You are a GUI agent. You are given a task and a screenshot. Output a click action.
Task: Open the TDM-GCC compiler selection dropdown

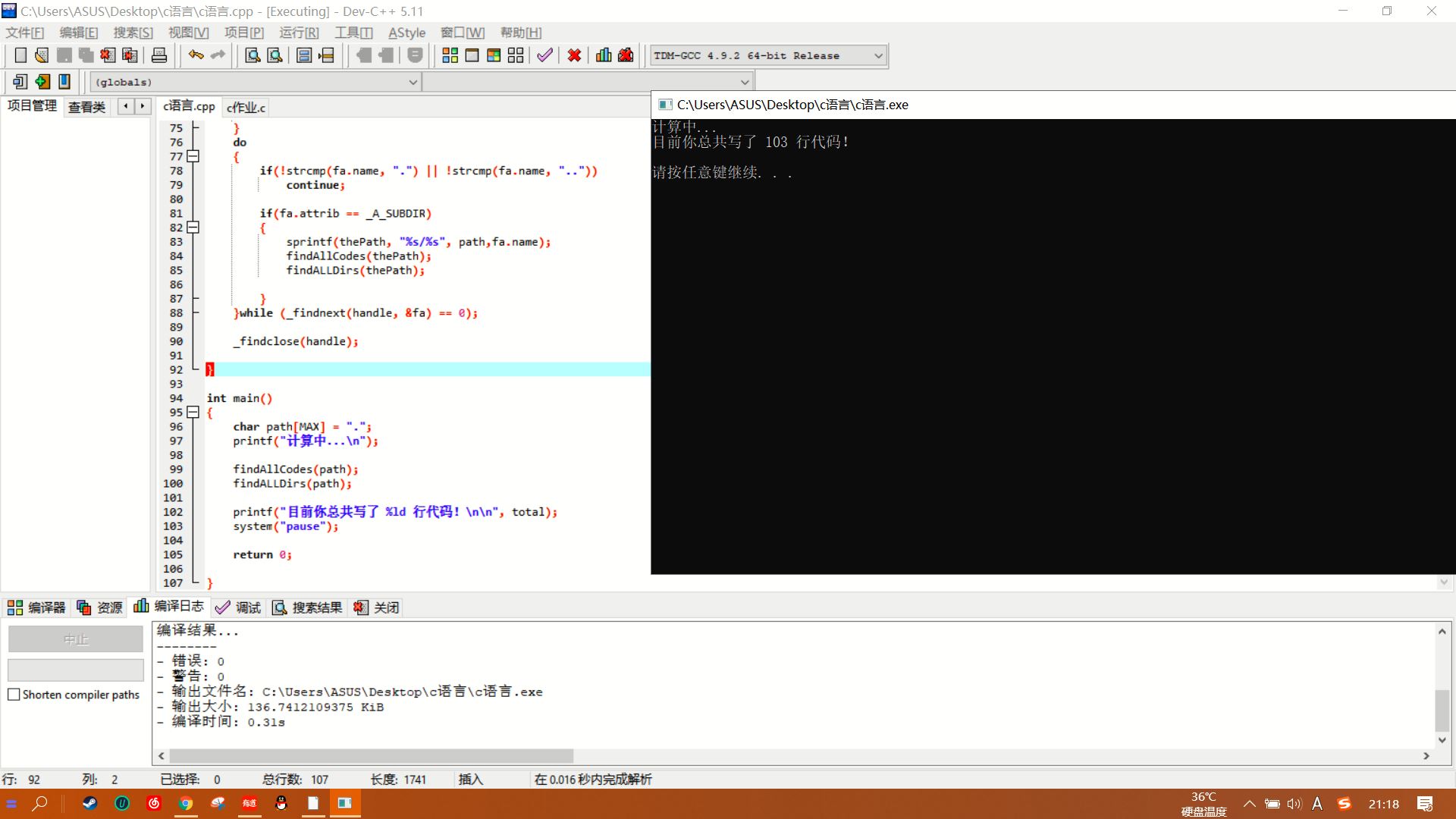click(x=878, y=55)
